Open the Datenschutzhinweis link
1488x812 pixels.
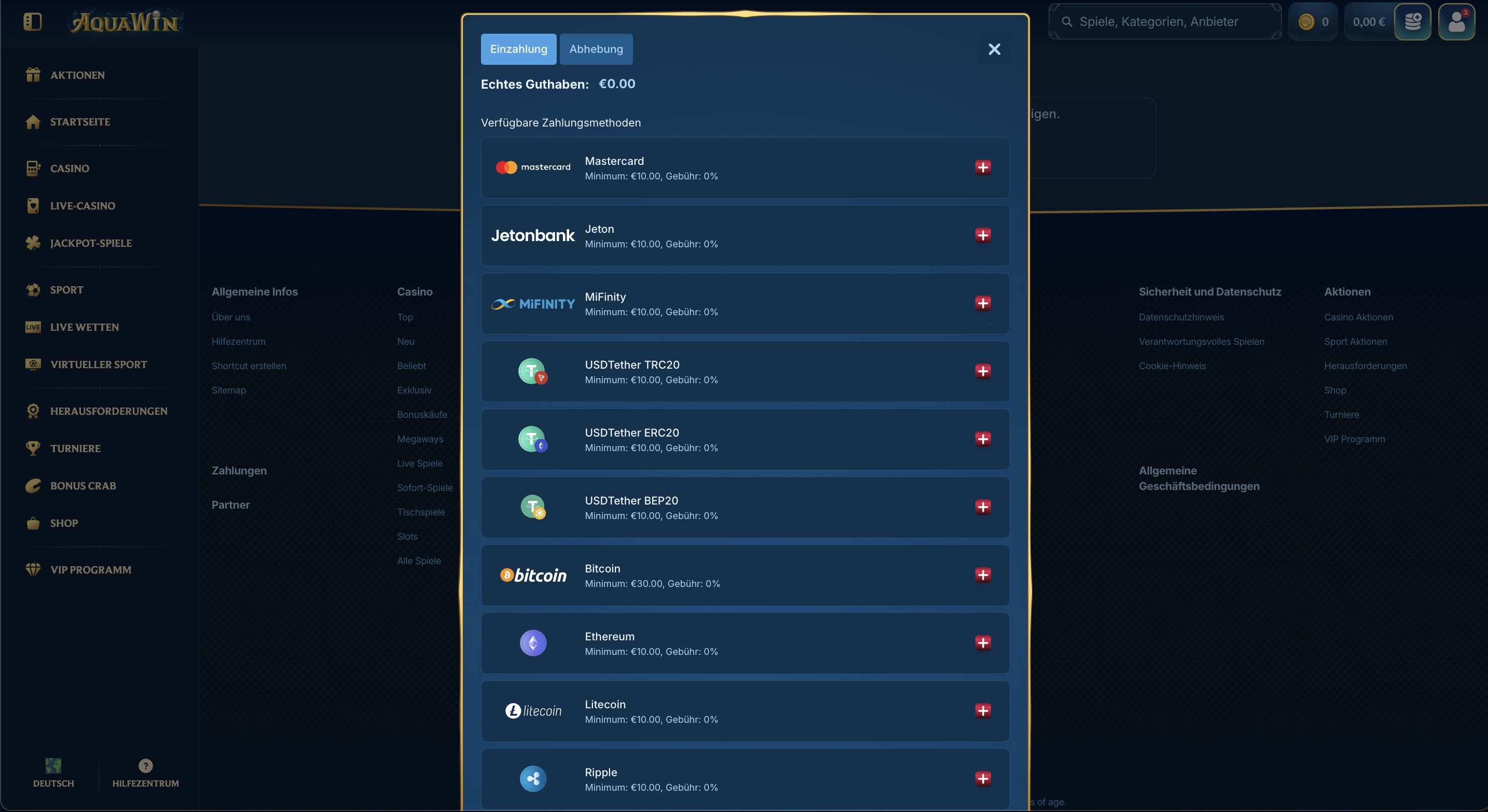click(1181, 317)
